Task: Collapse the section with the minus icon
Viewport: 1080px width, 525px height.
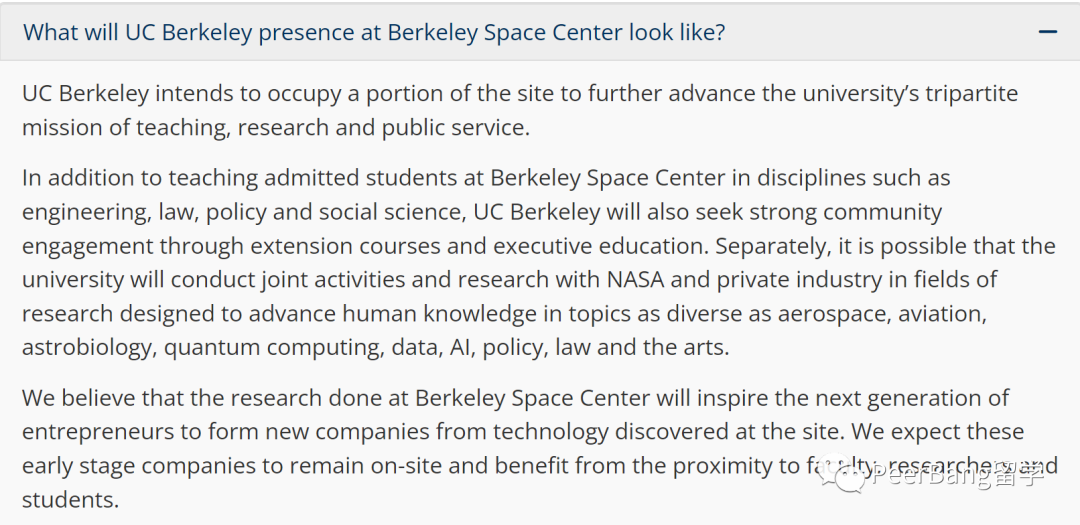Action: [x=1048, y=32]
